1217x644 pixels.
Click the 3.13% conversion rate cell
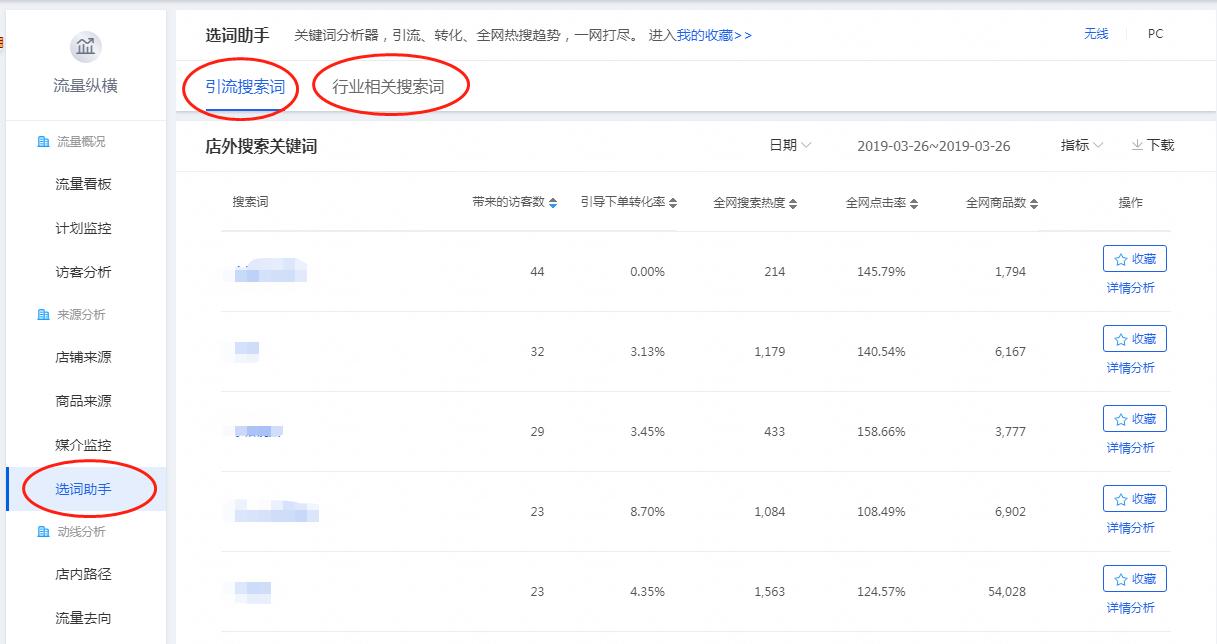click(x=647, y=352)
